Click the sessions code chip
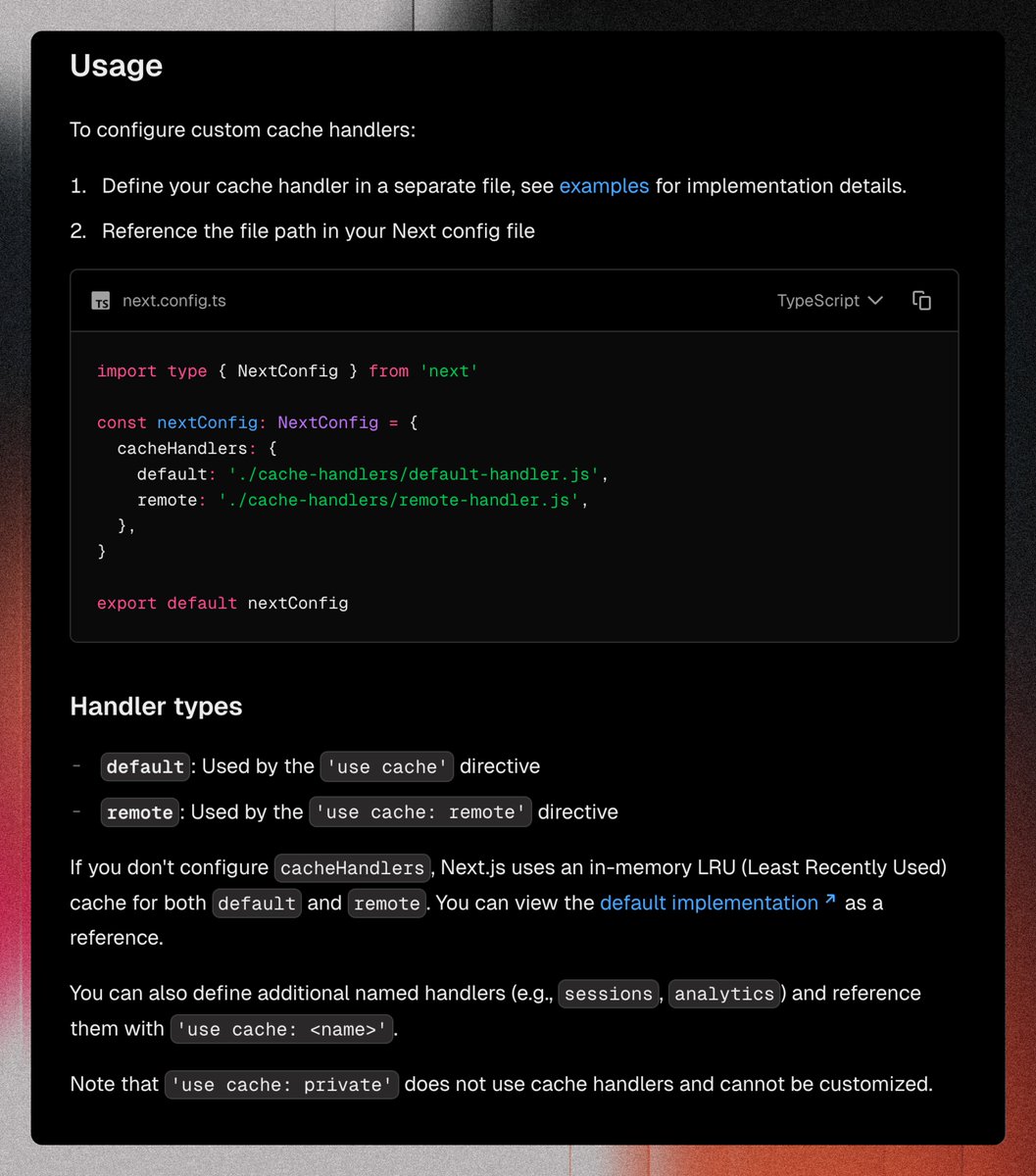The image size is (1036, 1176). [609, 994]
